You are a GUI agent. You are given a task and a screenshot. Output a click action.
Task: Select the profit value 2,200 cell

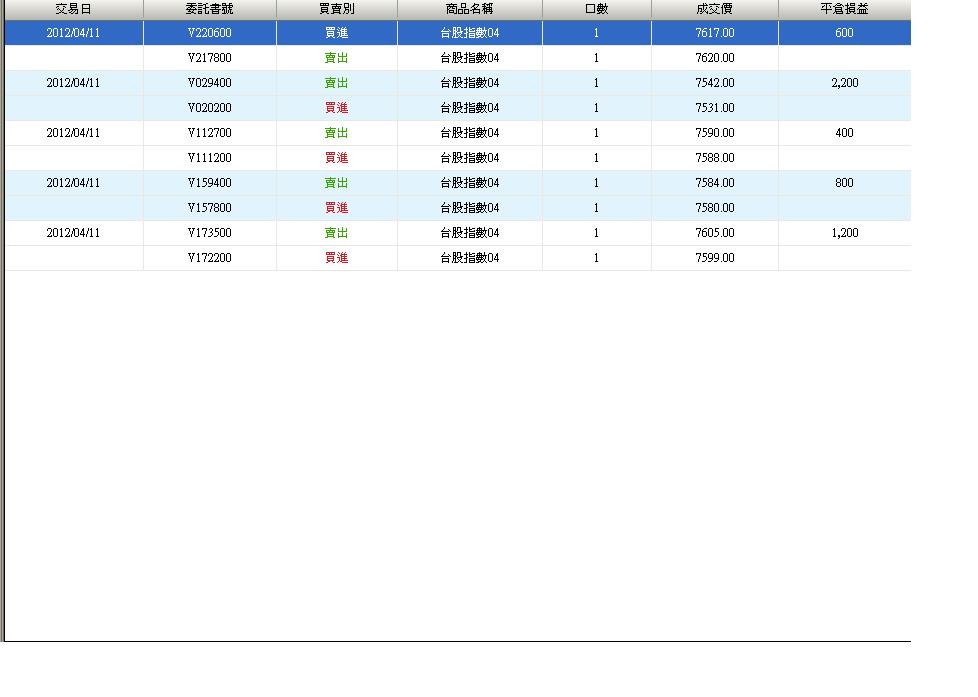coord(845,83)
